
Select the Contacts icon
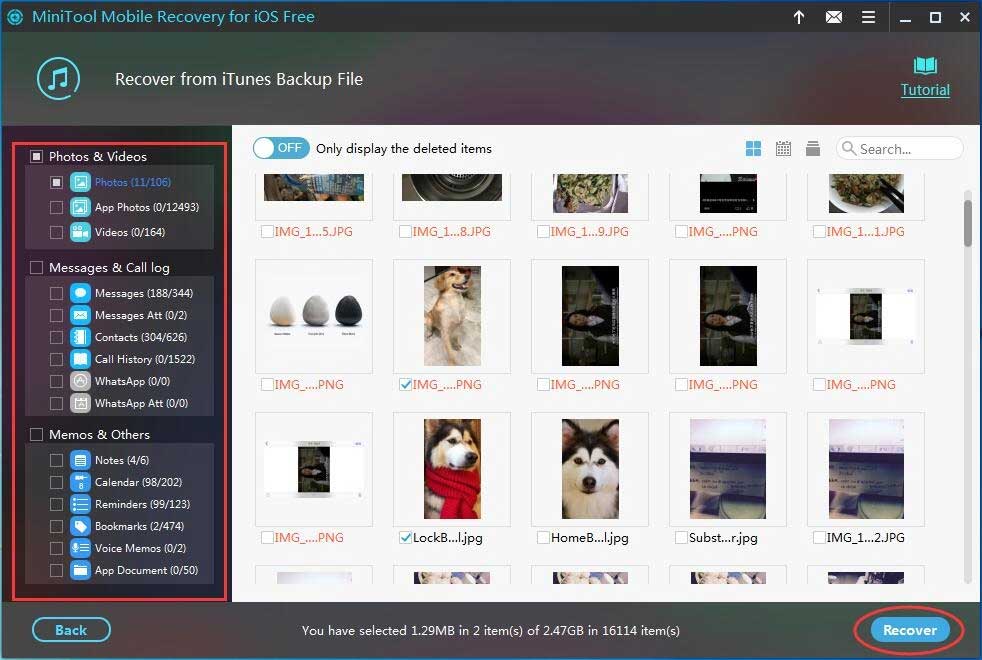point(80,337)
